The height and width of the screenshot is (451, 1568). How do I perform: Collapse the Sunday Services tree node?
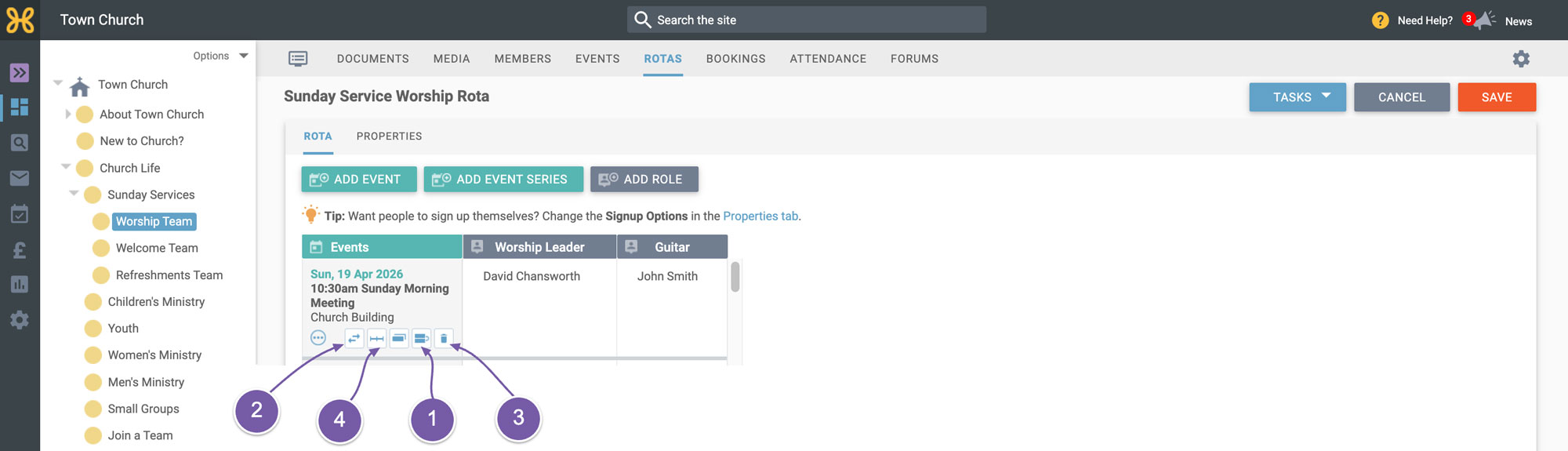[x=74, y=193]
